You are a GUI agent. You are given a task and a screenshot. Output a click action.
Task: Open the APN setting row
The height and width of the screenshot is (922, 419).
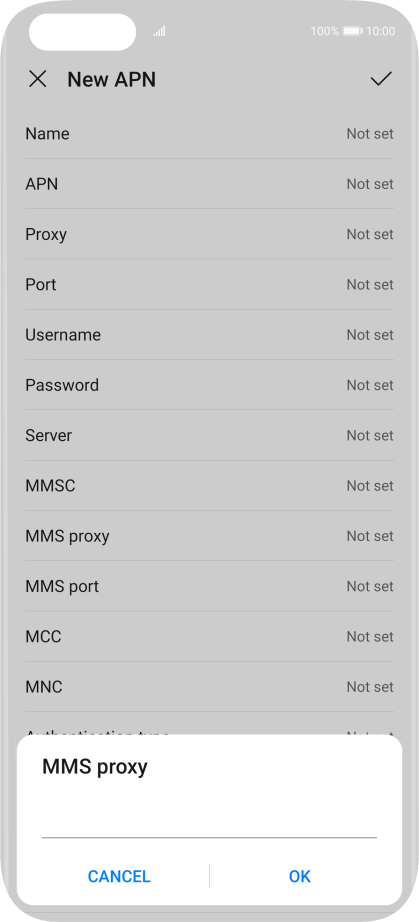click(x=209, y=184)
